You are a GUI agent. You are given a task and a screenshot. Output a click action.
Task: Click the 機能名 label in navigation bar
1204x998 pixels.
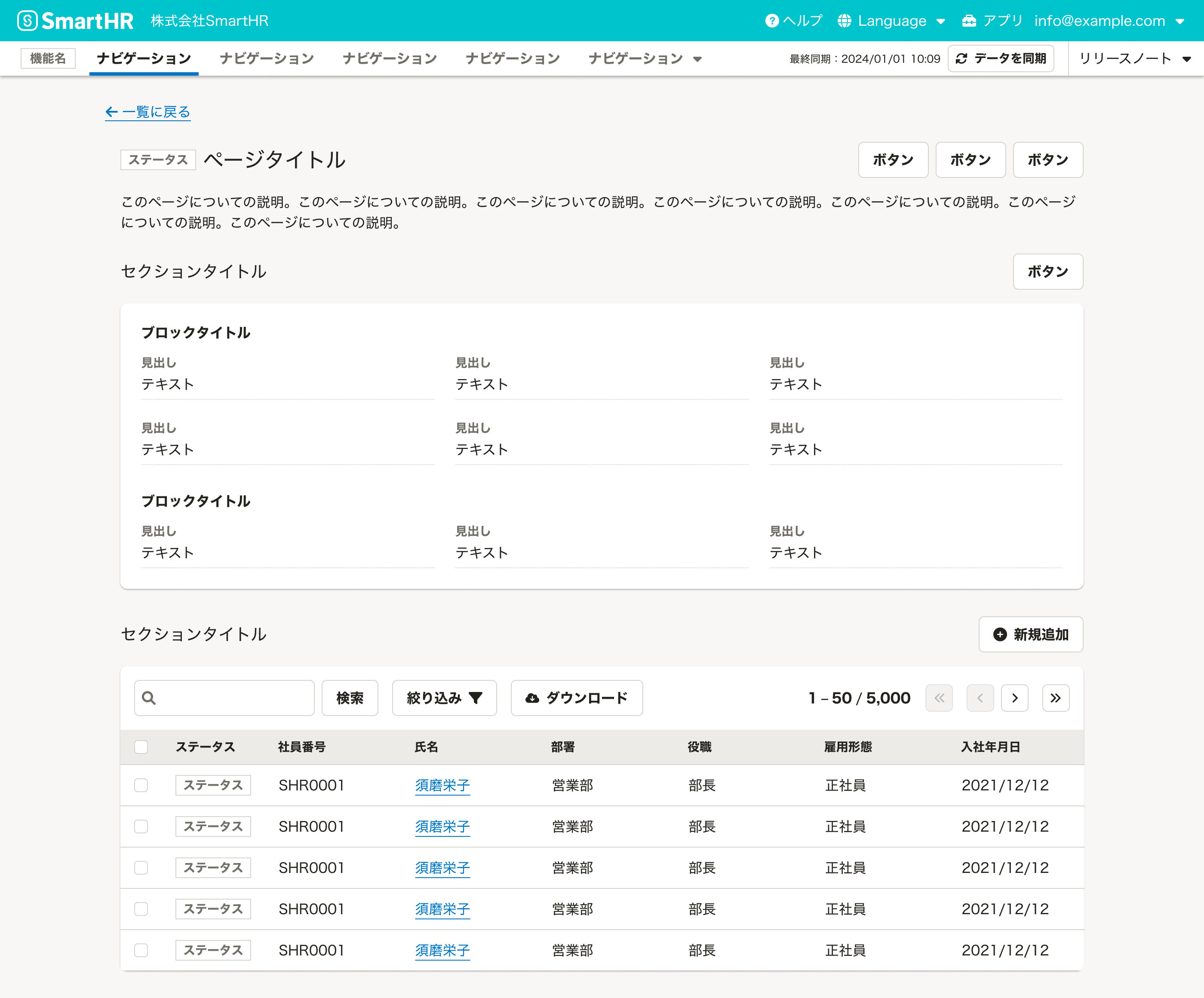(x=48, y=58)
